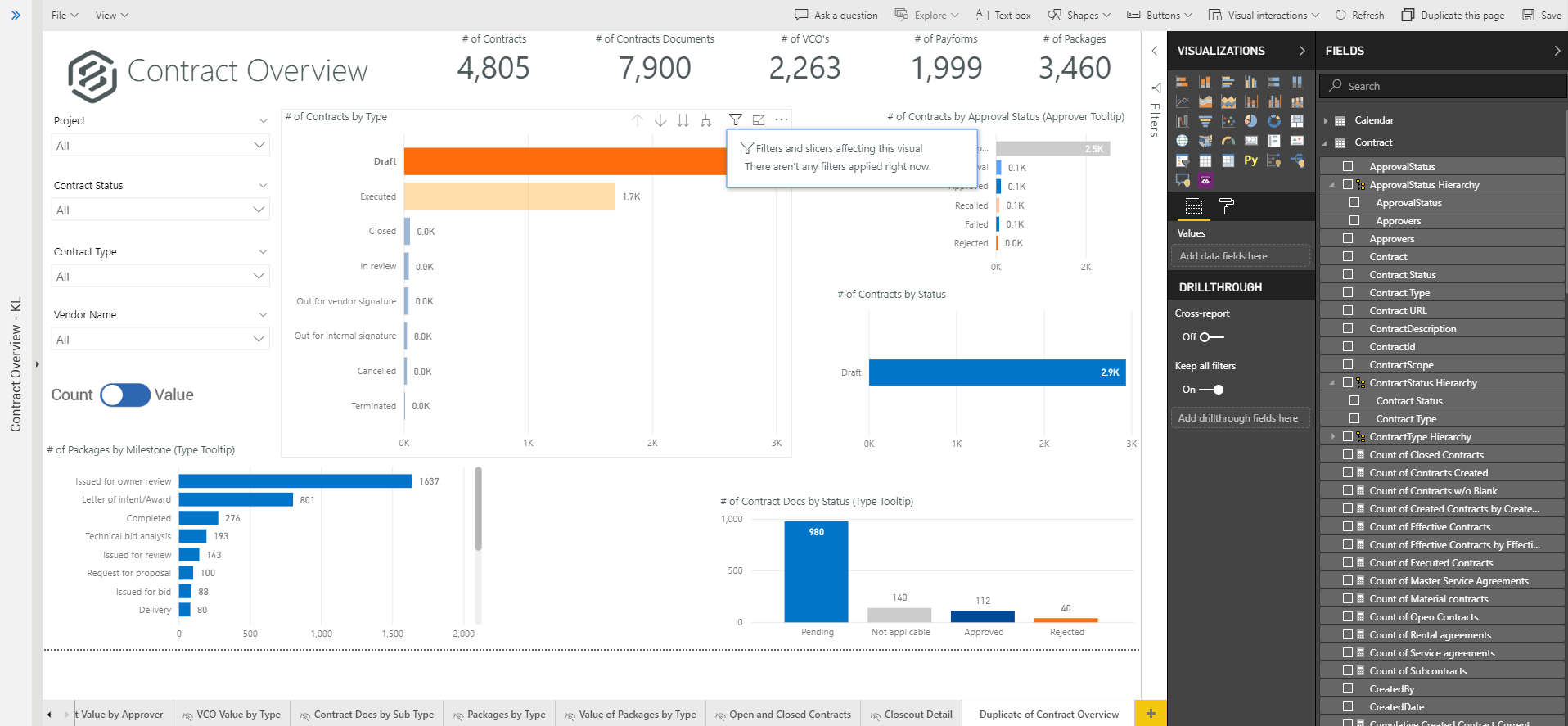Click the milestone chart vertical scrollbar
This screenshot has width=1568, height=726.
478,509
